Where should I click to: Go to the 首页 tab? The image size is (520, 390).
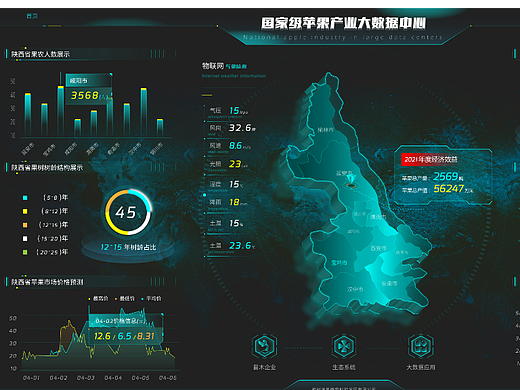click(x=32, y=16)
